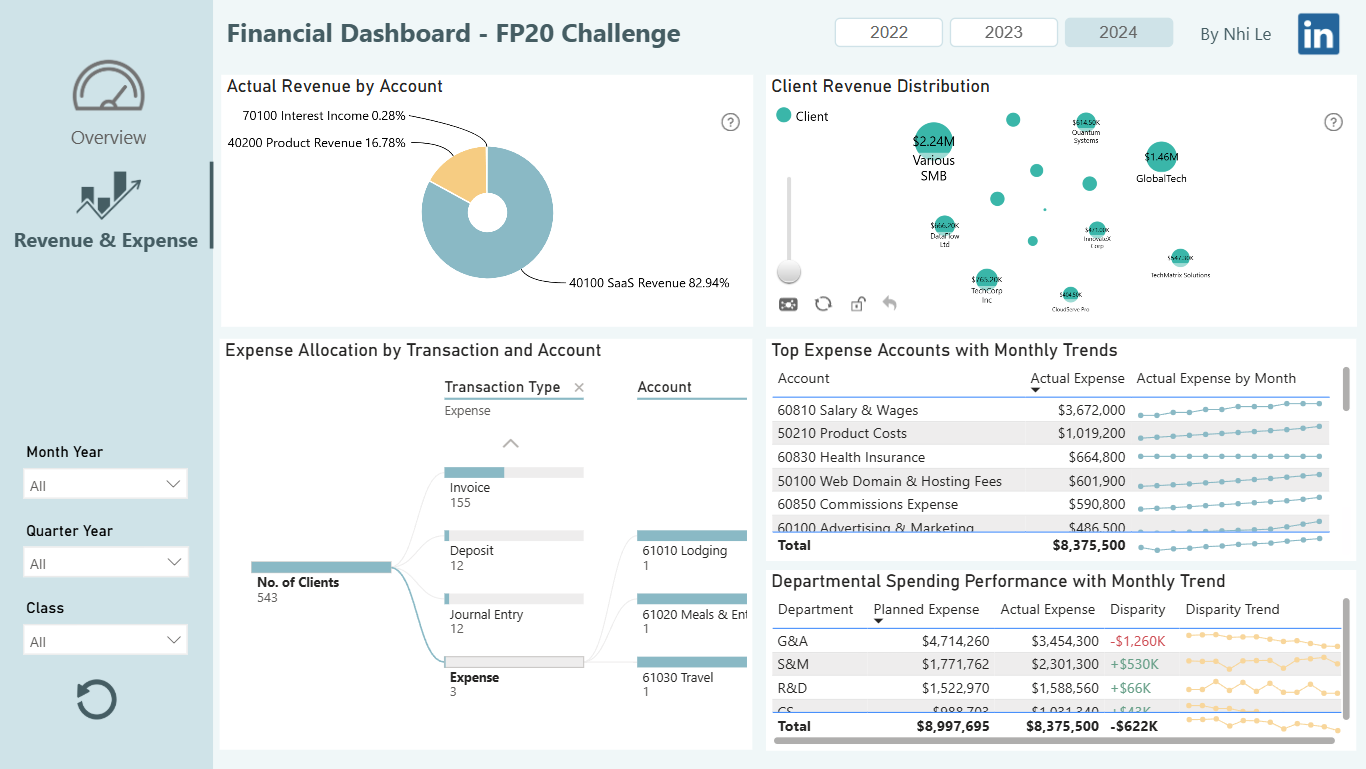Click the rotate refresh icon under bubble chart
The width and height of the screenshot is (1366, 769).
(x=823, y=303)
